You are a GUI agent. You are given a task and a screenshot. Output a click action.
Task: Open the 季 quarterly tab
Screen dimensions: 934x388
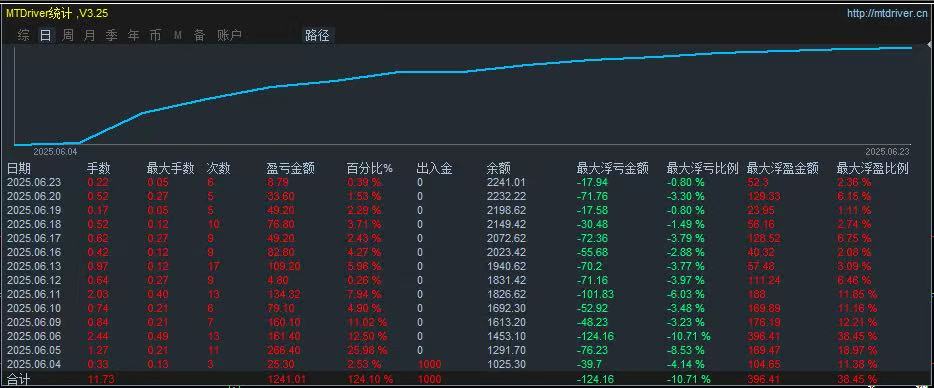111,35
